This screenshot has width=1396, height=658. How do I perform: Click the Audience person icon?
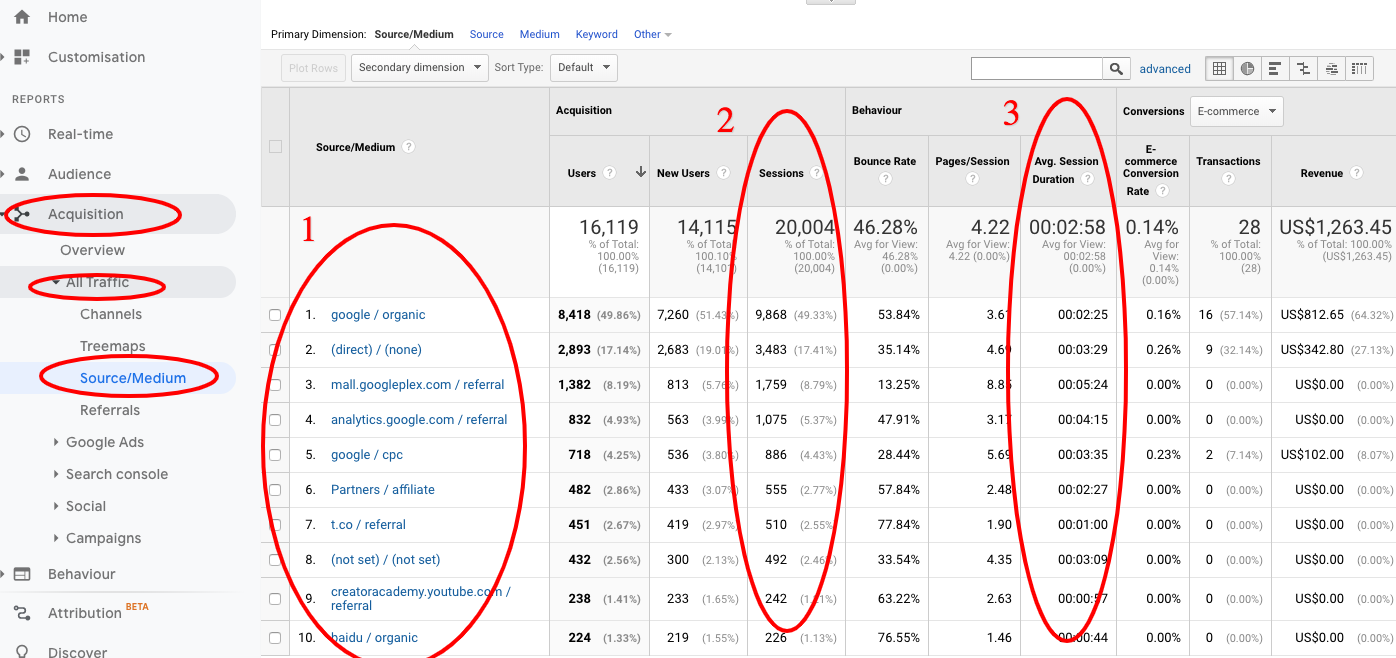22,174
